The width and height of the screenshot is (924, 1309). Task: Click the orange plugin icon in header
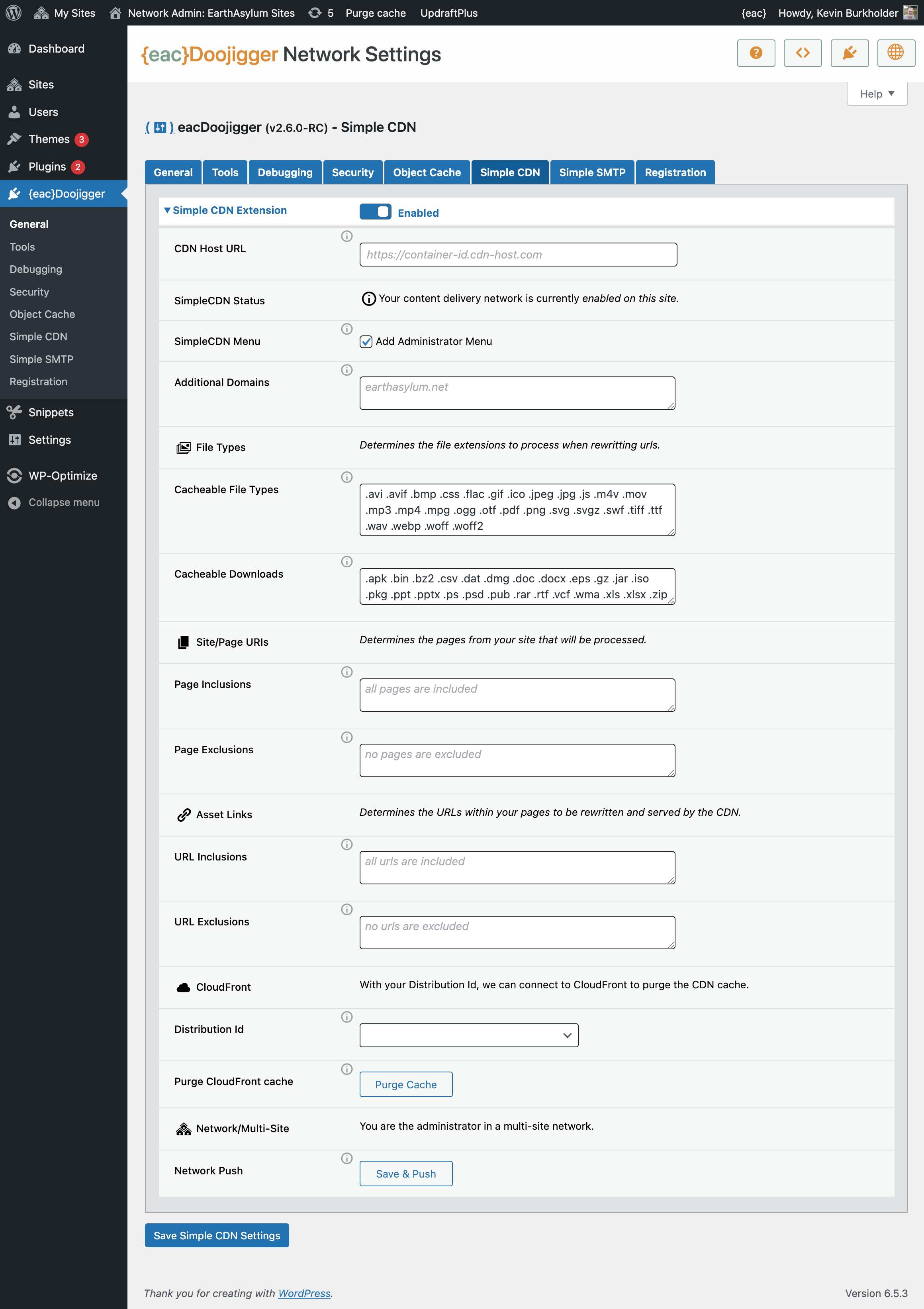(849, 53)
